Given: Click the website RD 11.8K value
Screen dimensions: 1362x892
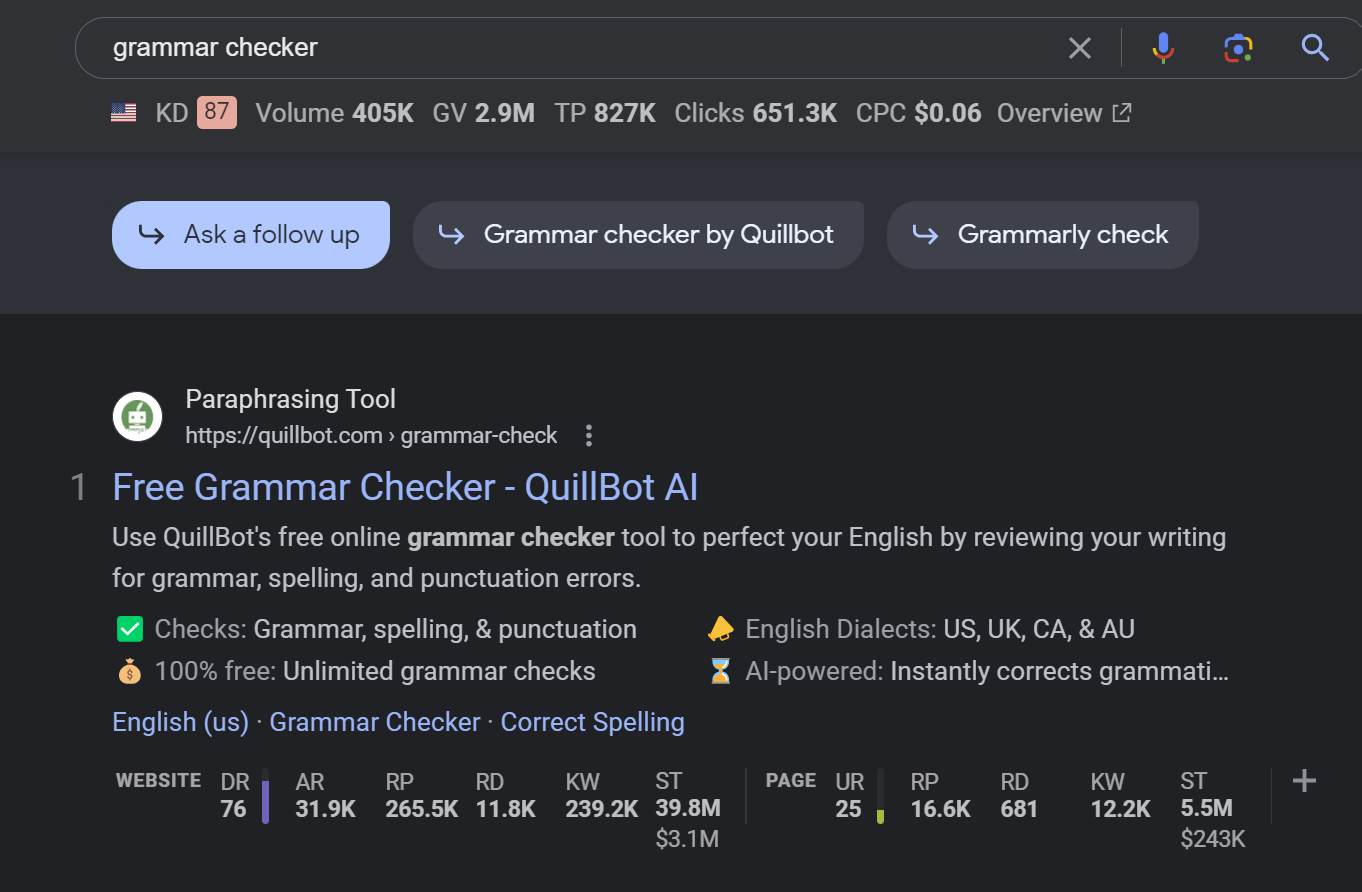Looking at the screenshot, I should click(x=506, y=808).
